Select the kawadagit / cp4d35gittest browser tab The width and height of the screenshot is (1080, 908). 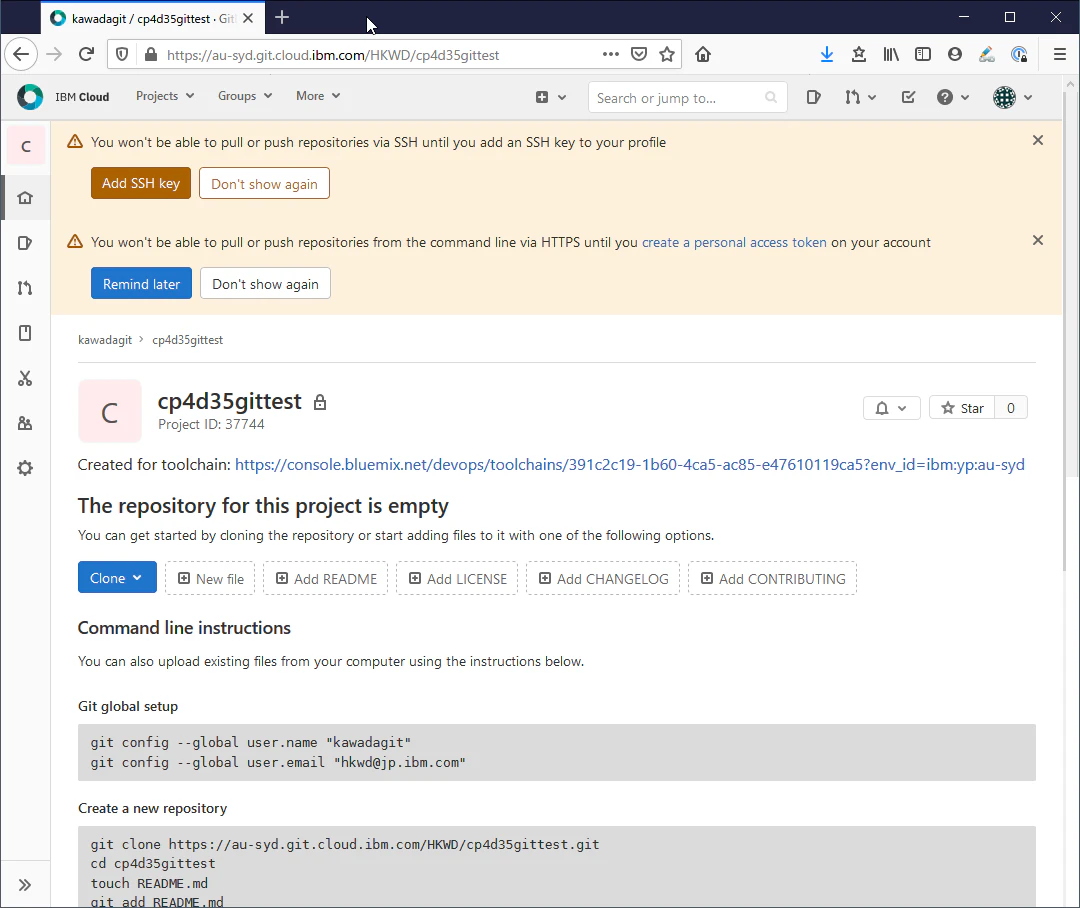click(x=153, y=19)
